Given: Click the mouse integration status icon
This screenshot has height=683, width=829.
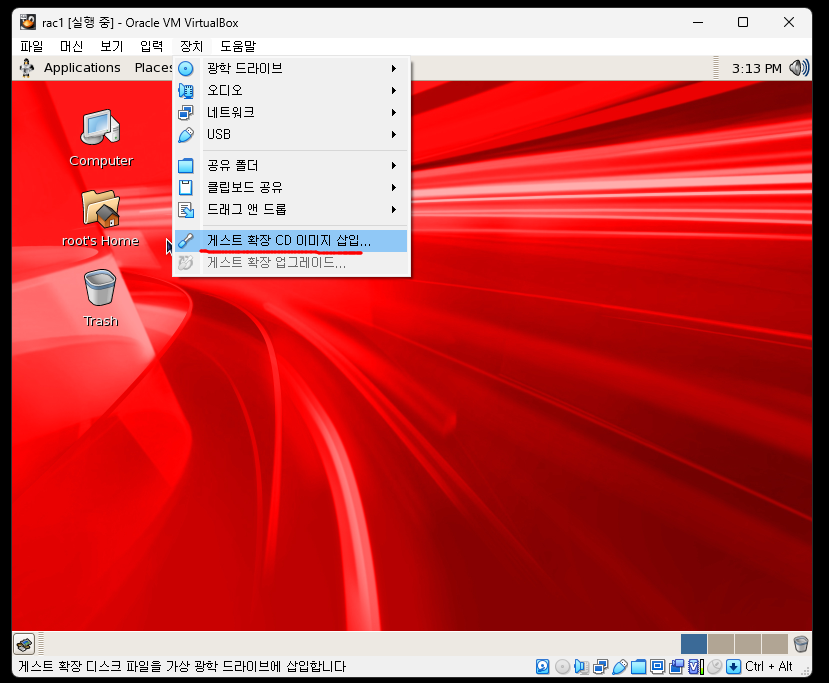Looking at the screenshot, I should click(x=715, y=667).
